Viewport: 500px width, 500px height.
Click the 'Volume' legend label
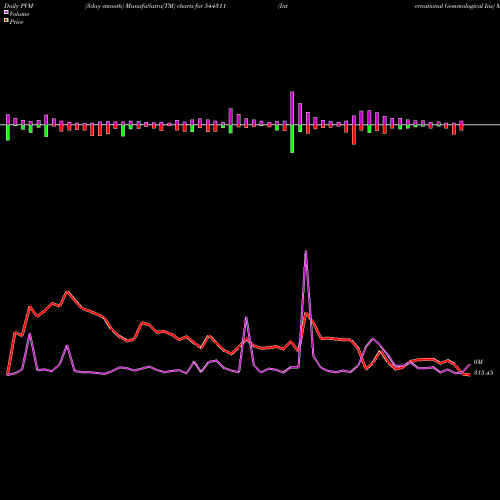click(x=19, y=14)
